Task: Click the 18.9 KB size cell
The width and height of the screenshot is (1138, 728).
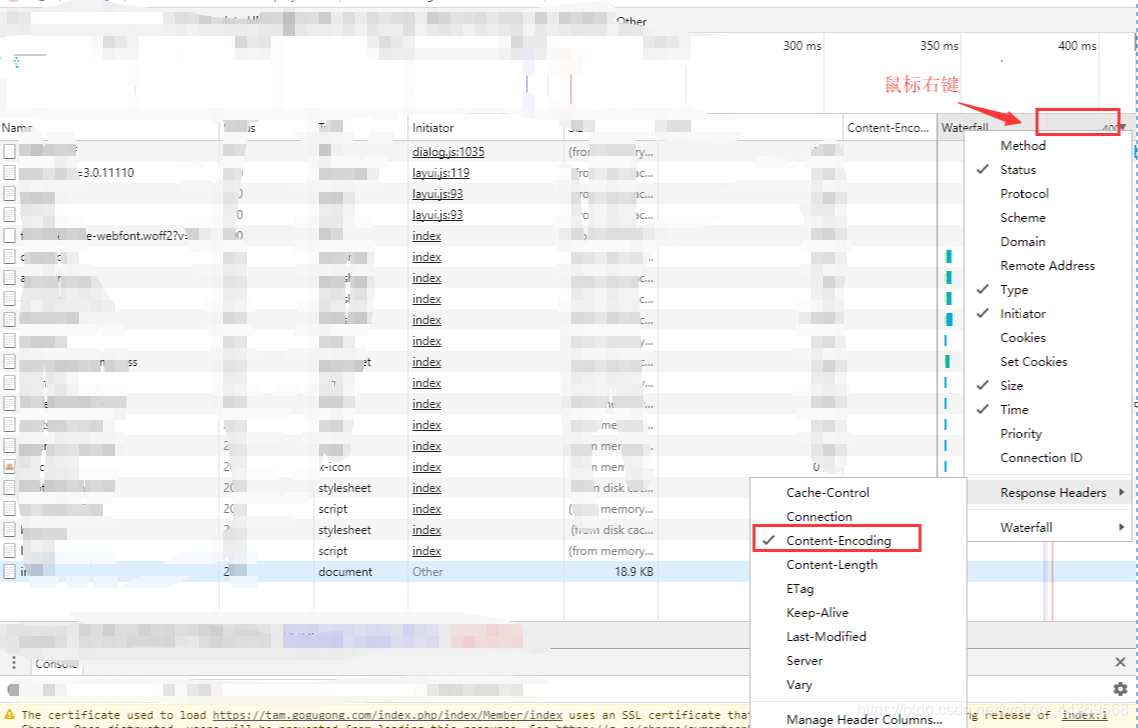Action: (x=634, y=571)
